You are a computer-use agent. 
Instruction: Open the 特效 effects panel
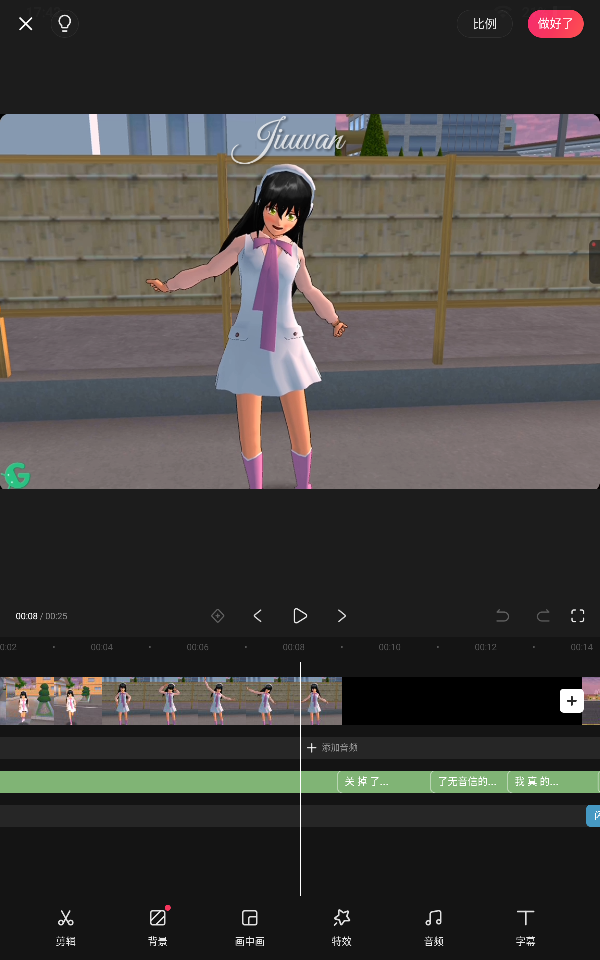[x=341, y=926]
